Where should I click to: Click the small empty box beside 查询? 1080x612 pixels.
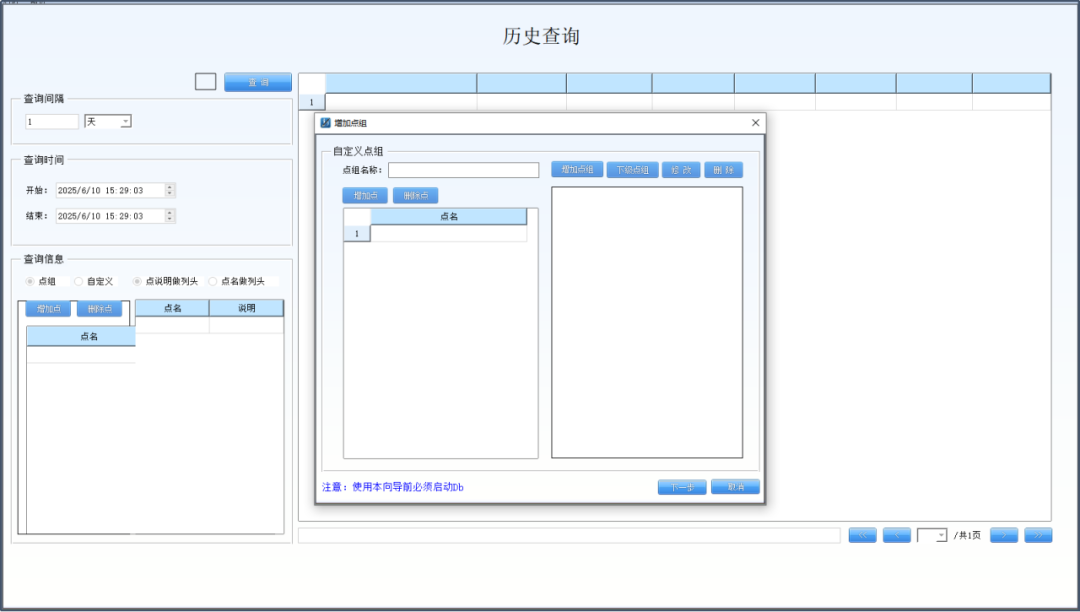[x=205, y=82]
